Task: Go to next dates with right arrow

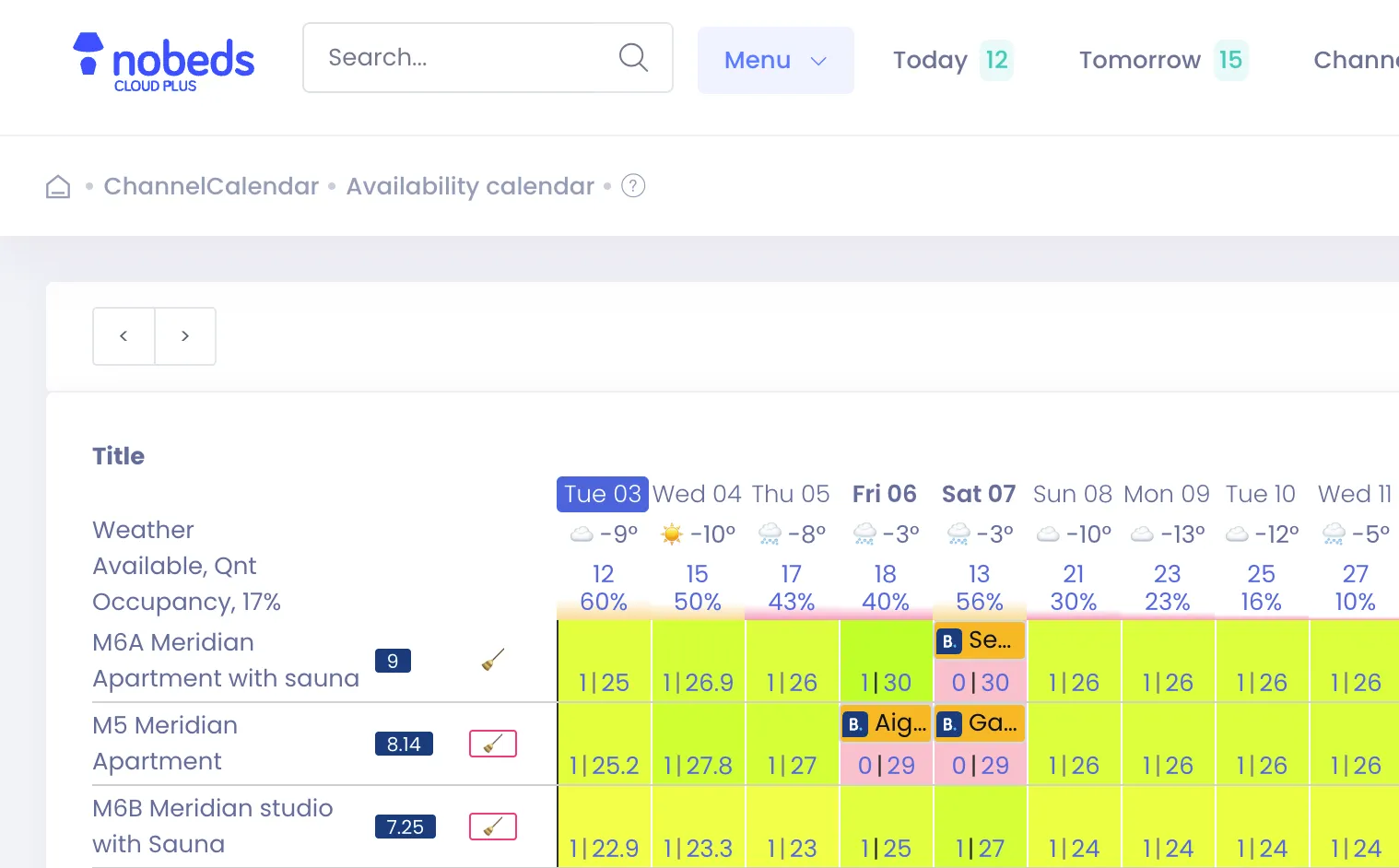Action: (x=185, y=336)
